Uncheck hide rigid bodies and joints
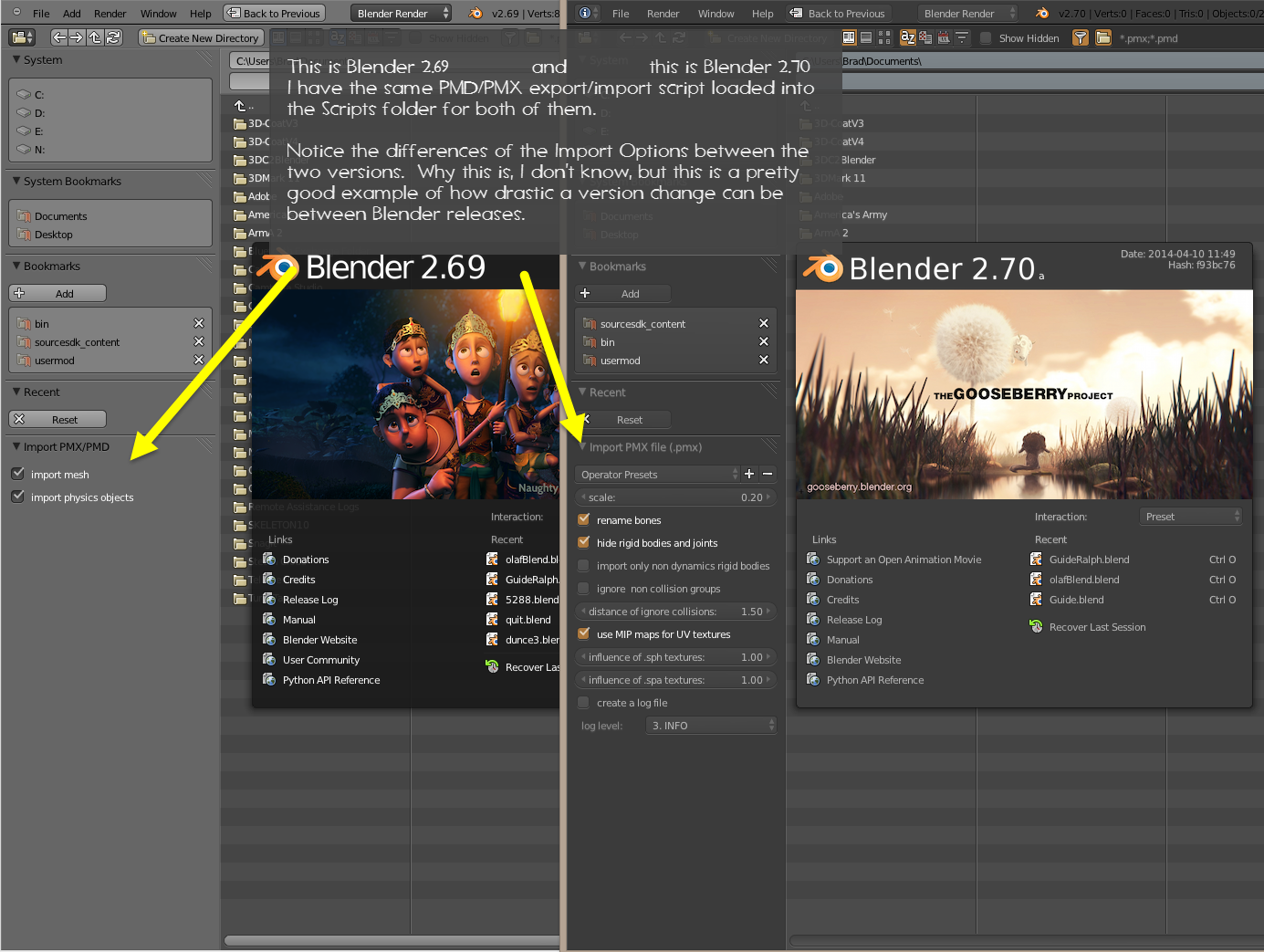 [x=584, y=542]
